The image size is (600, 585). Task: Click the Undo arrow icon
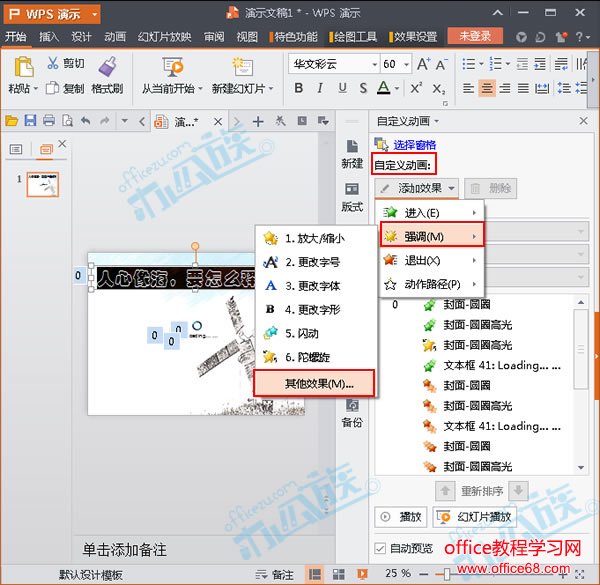click(85, 121)
